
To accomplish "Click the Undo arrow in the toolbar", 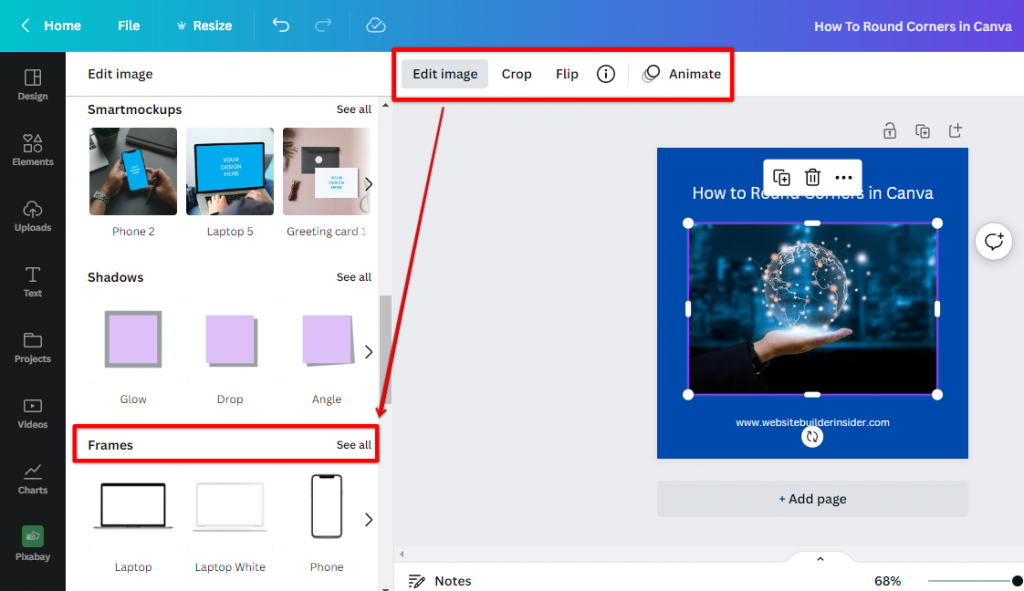I will (x=281, y=25).
